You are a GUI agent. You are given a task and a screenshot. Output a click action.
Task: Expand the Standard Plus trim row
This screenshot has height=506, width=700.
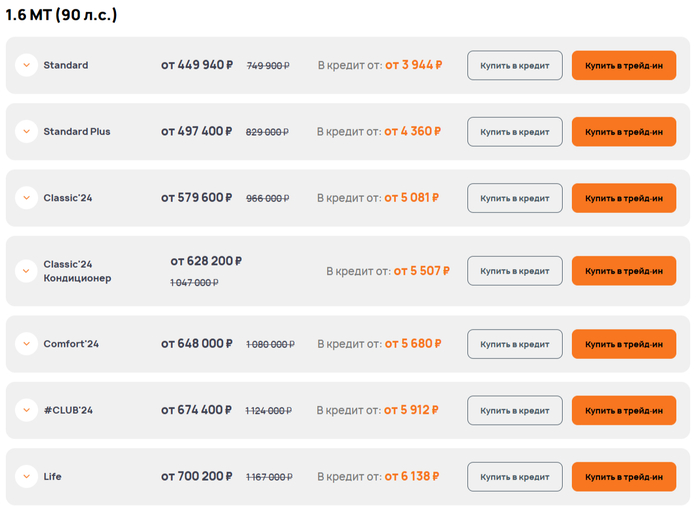click(x=26, y=131)
